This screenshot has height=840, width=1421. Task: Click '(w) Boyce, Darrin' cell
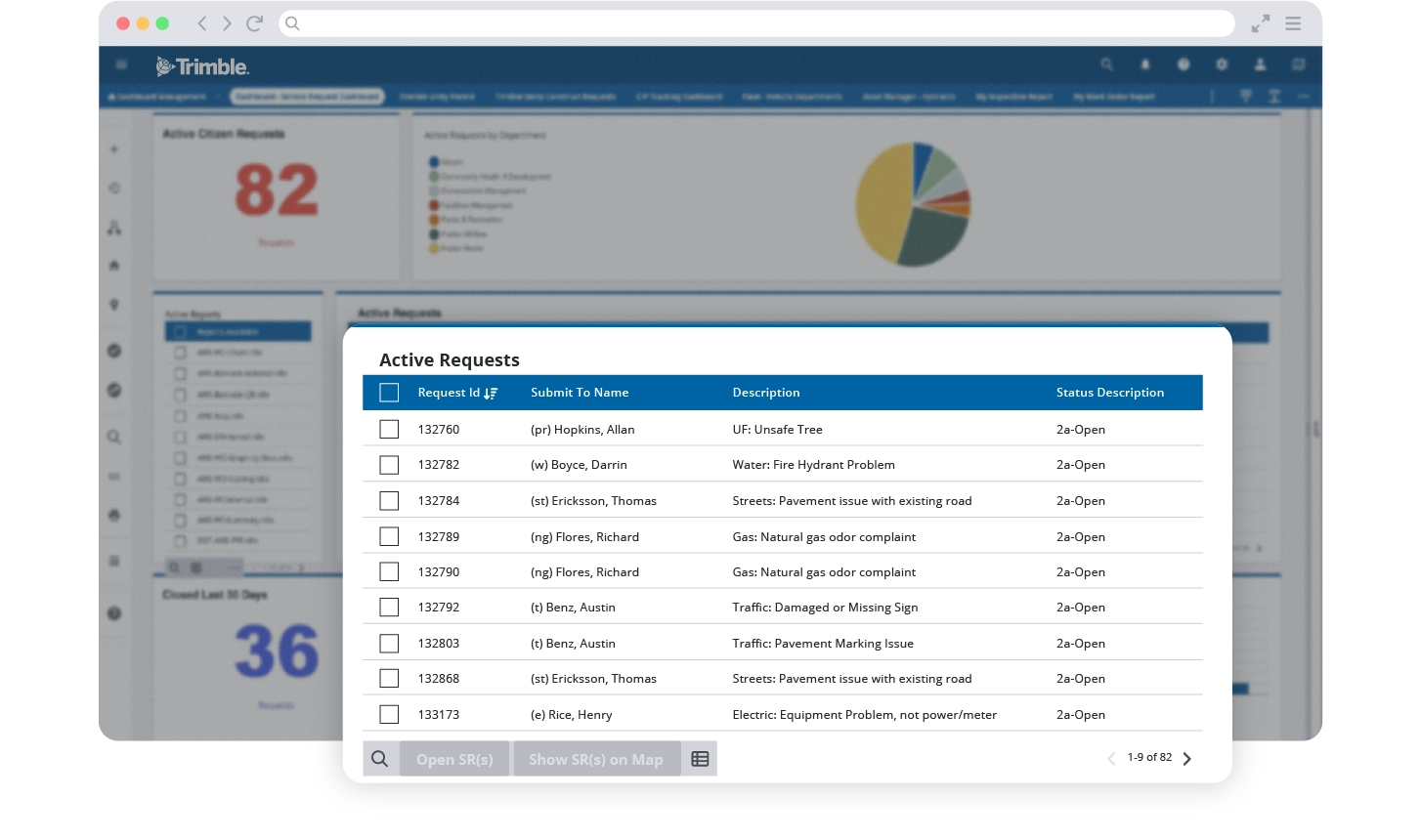pos(579,465)
